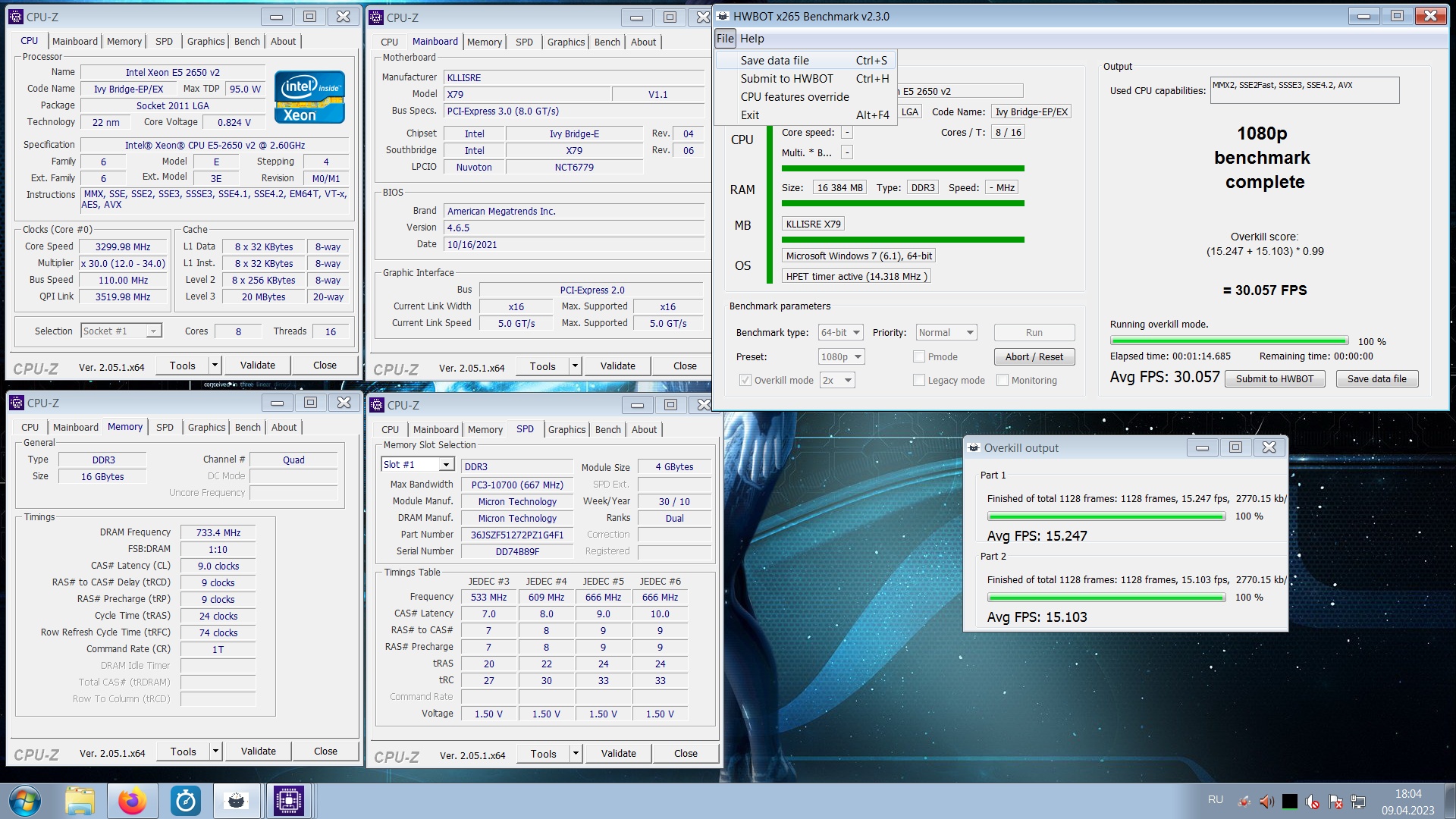This screenshot has width=1456, height=819.
Task: Click title bar icon of CPU-Z Memory window
Action: click(17, 403)
